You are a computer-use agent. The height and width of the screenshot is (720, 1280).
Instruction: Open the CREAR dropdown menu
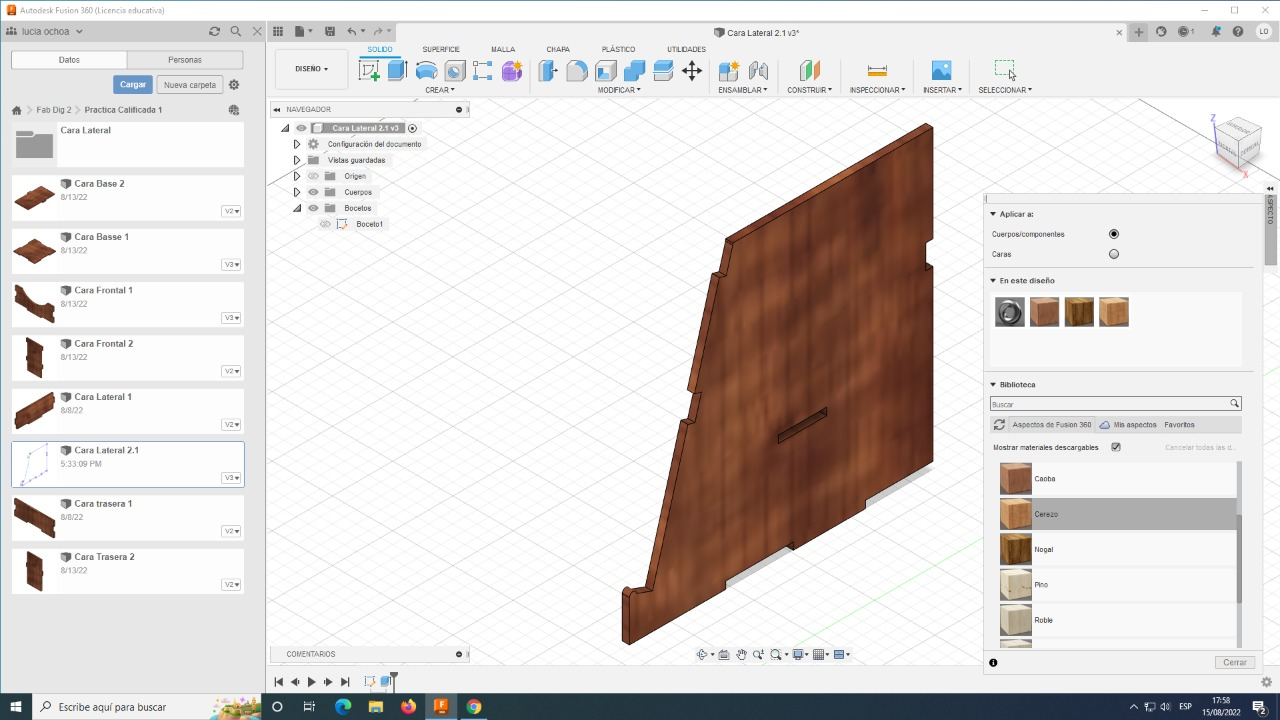pos(439,90)
